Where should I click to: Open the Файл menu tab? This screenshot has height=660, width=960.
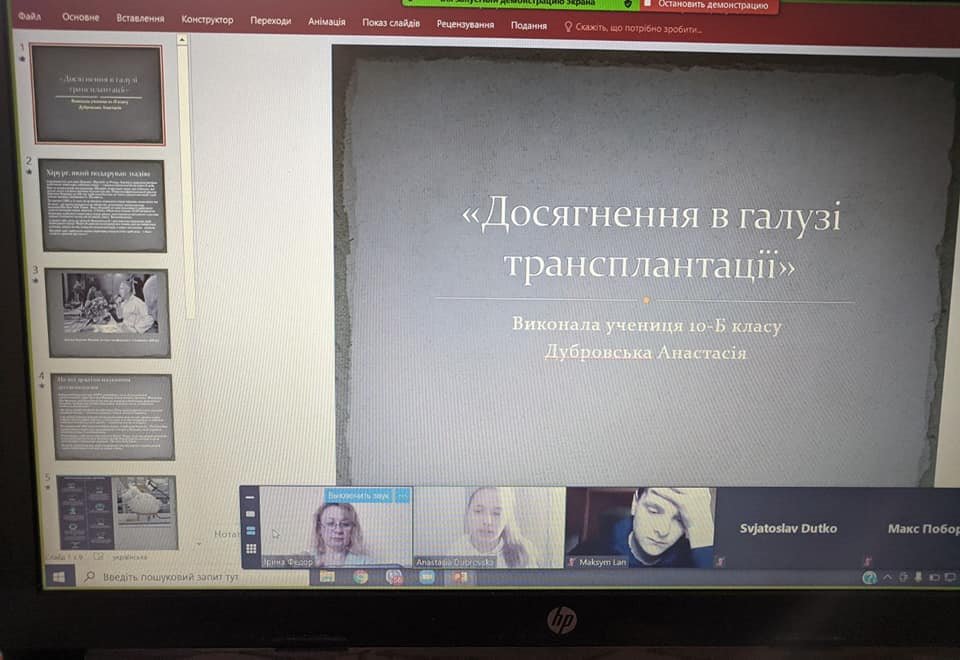pyautogui.click(x=29, y=15)
